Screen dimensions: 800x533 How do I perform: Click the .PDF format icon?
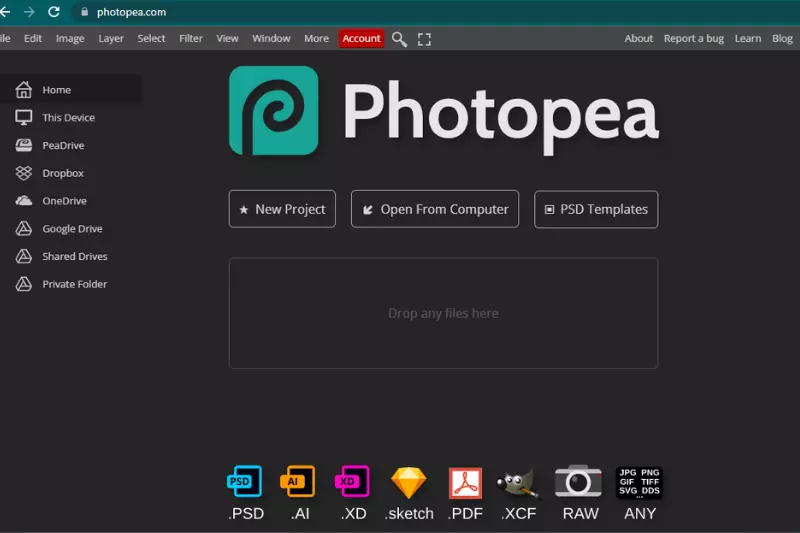[x=465, y=483]
